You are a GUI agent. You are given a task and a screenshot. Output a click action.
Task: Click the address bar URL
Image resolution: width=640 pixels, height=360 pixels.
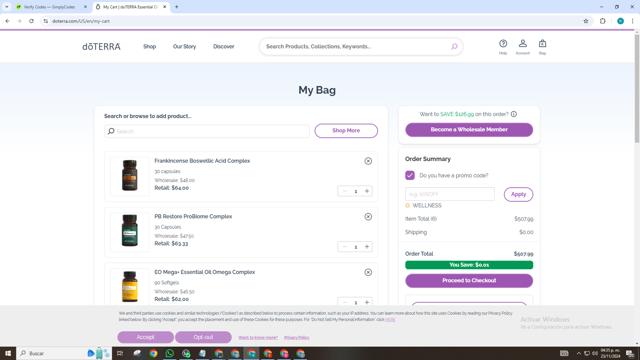[81, 21]
